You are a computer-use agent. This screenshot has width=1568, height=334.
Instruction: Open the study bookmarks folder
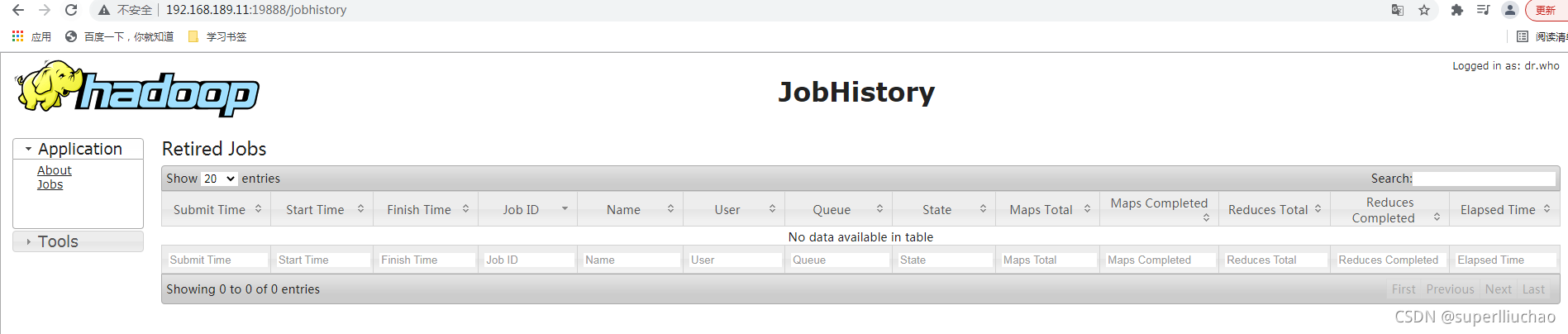tap(217, 36)
